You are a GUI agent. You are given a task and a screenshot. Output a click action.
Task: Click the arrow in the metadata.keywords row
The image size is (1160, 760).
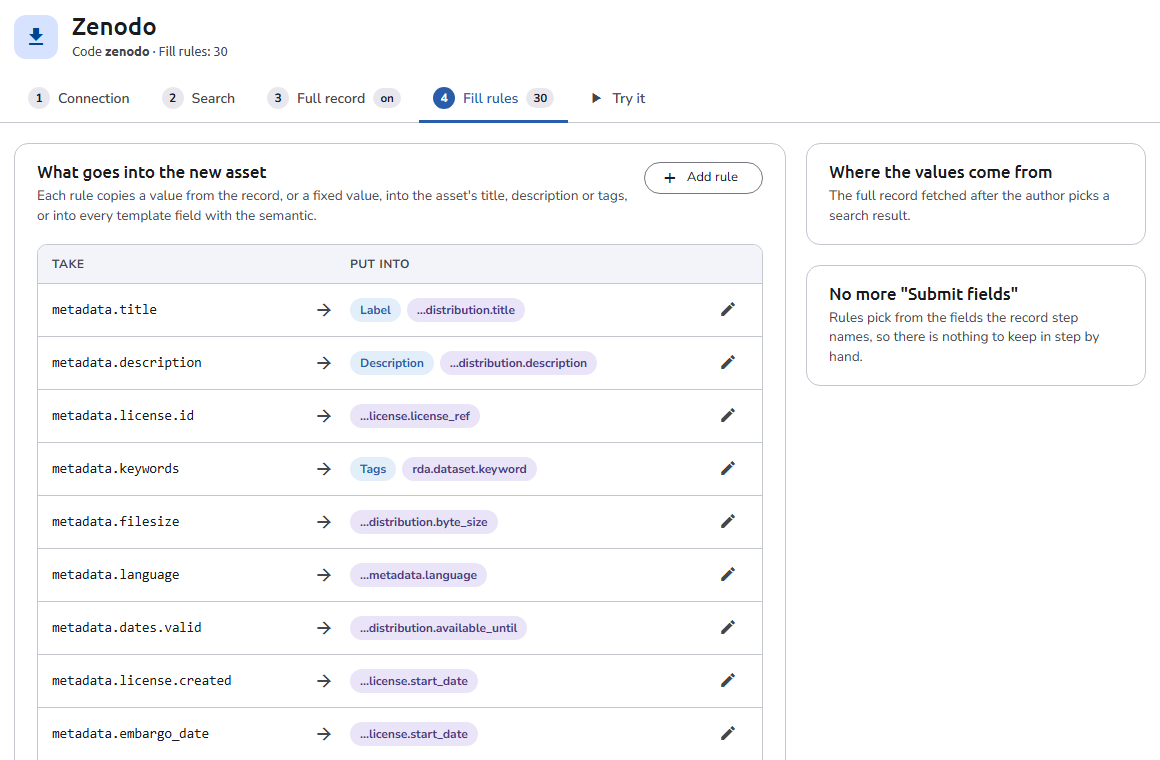pos(324,469)
